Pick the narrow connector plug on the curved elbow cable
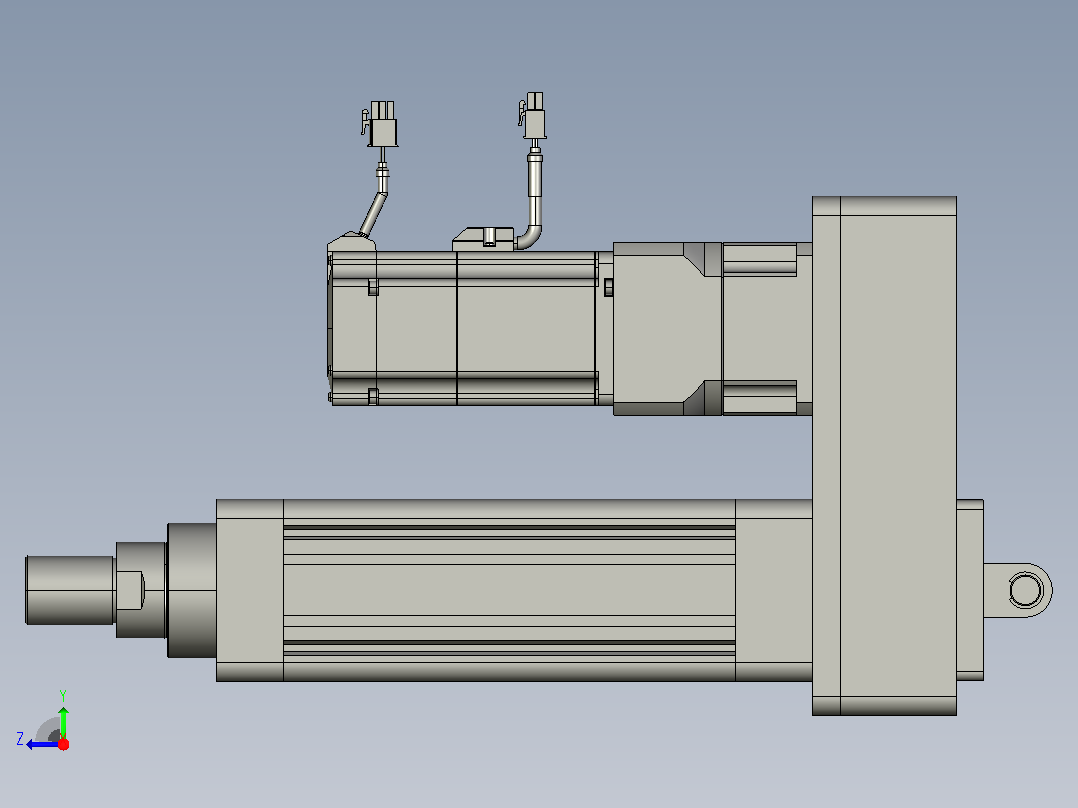Screen dimensions: 1078x808 pos(534,116)
